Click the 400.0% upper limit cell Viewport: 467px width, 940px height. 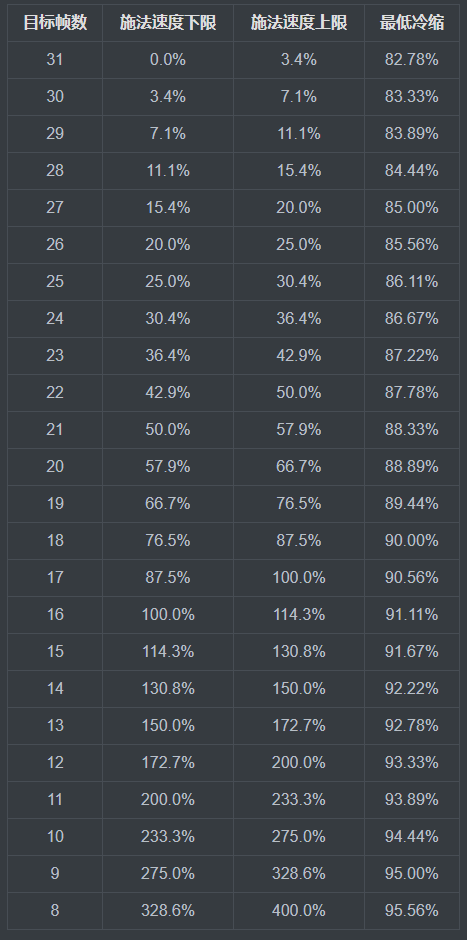coord(299,911)
